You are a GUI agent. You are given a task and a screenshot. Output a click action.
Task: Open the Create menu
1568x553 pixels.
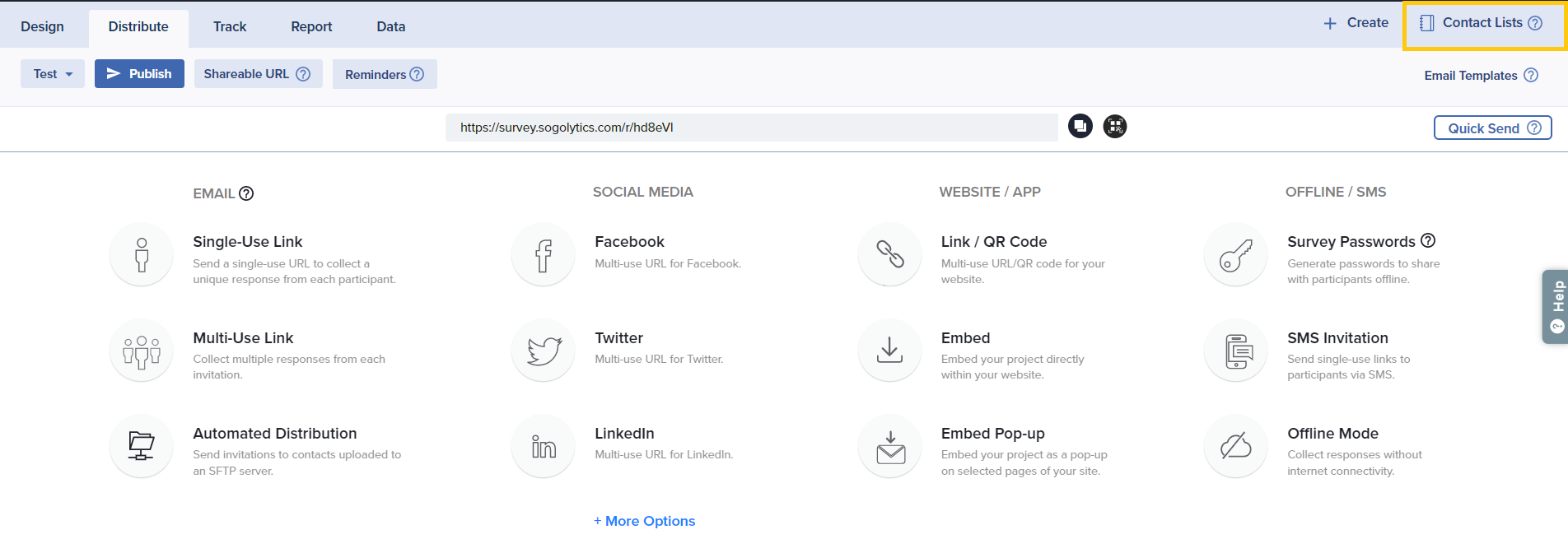point(1356,23)
